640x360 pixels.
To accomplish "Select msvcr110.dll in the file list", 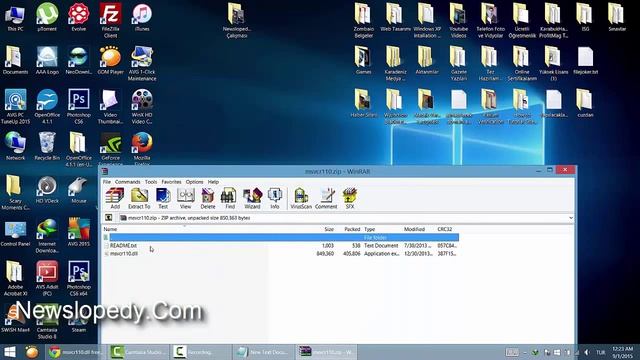I will coord(124,254).
